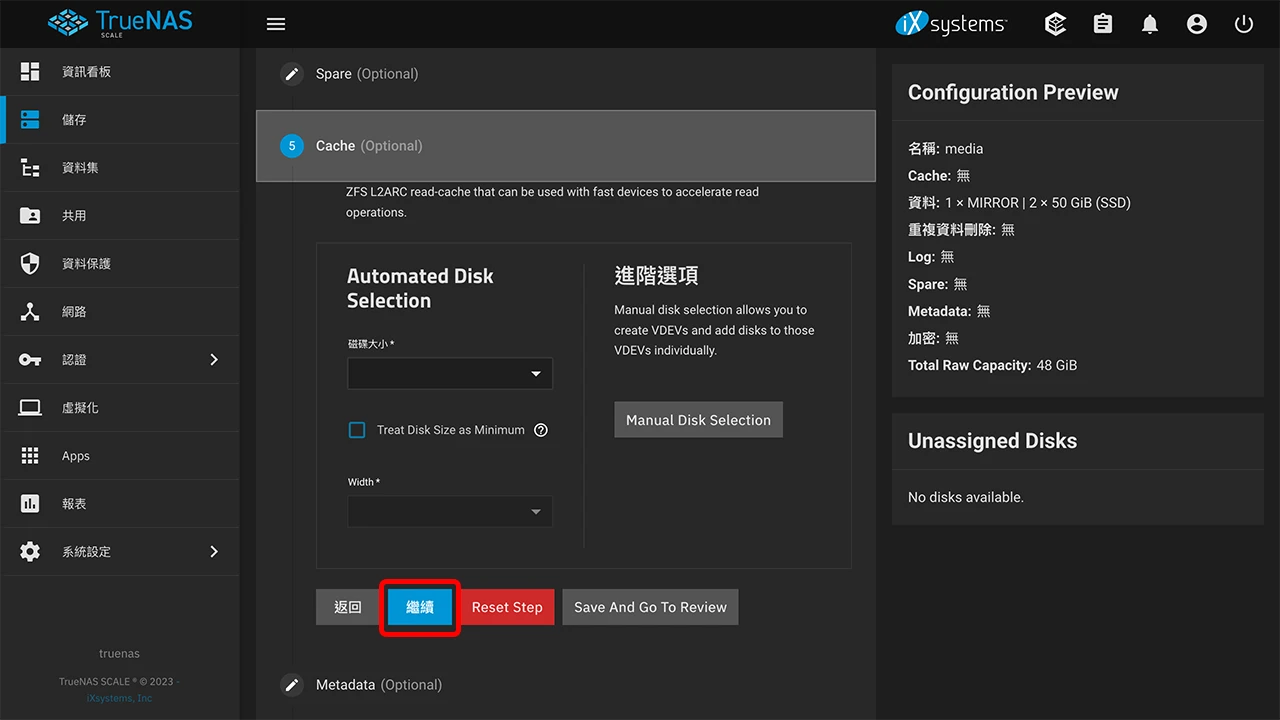1280x720 pixels.
Task: Toggle the sidebar with the hamburger menu
Action: point(276,23)
